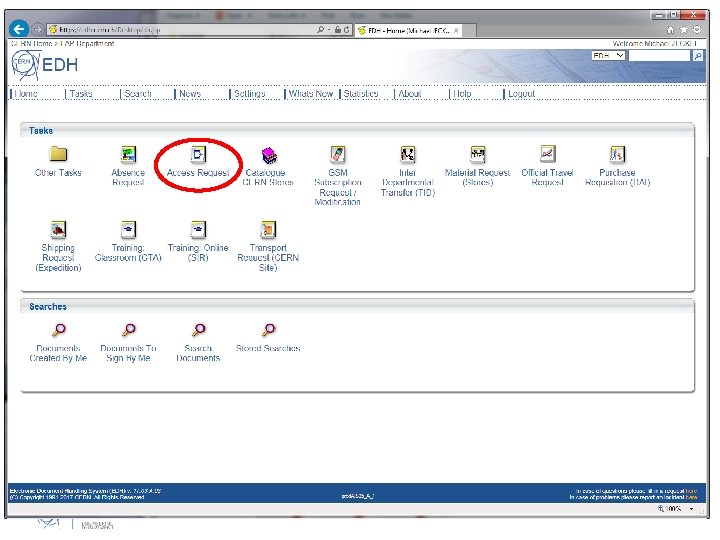
Task: Click the browser favorites star icon
Action: click(684, 30)
